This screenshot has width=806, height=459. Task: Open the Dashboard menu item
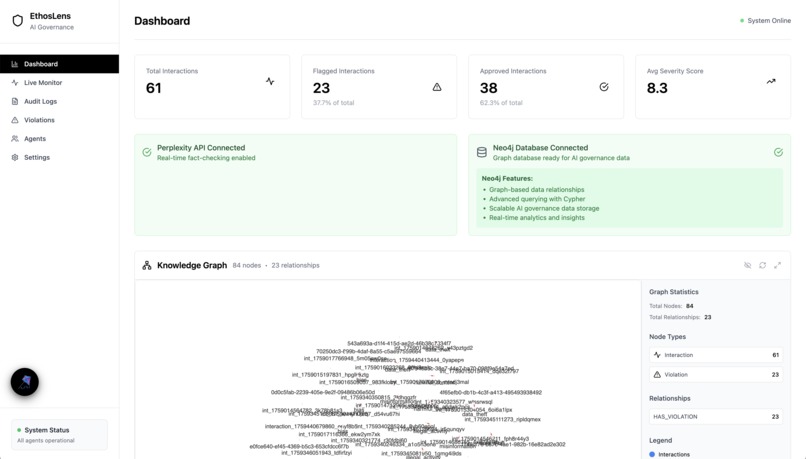[60, 64]
